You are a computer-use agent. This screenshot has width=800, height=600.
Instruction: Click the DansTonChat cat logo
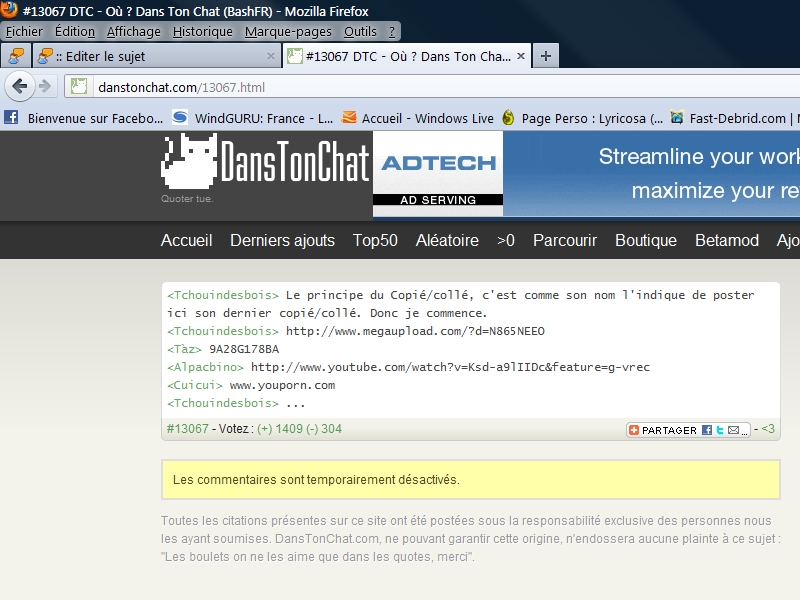[x=189, y=161]
